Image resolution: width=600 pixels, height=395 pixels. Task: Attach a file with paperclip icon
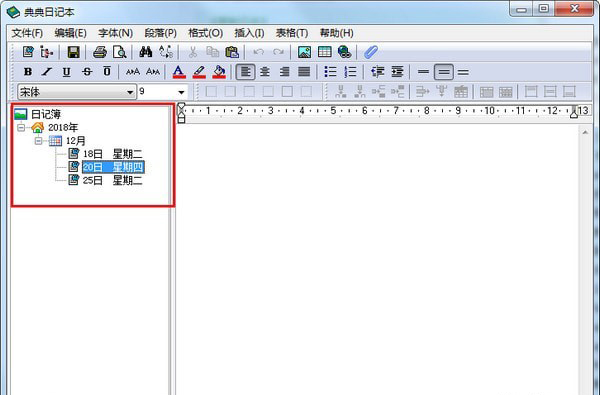point(371,52)
